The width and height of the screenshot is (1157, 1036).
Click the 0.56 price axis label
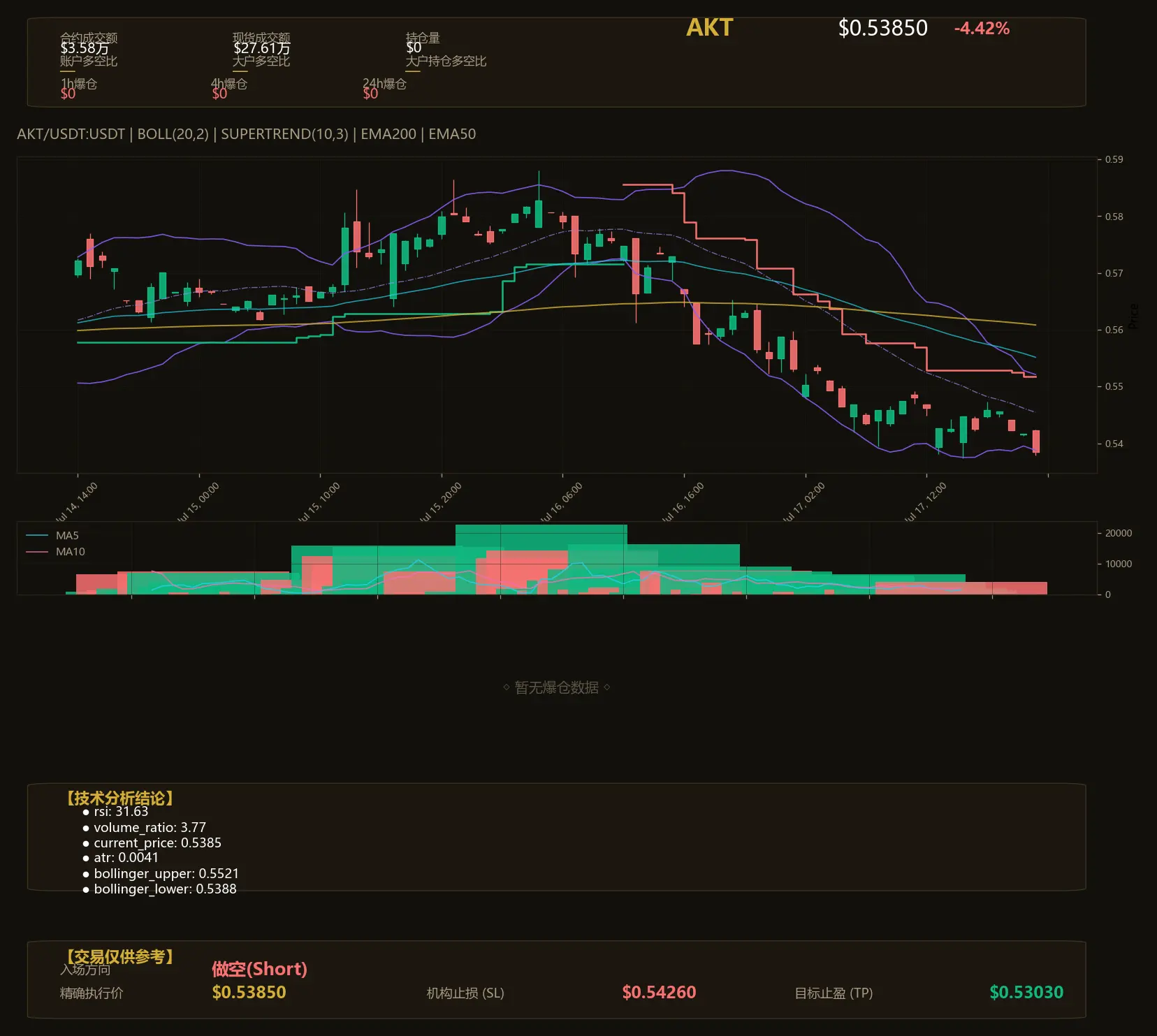[1114, 330]
